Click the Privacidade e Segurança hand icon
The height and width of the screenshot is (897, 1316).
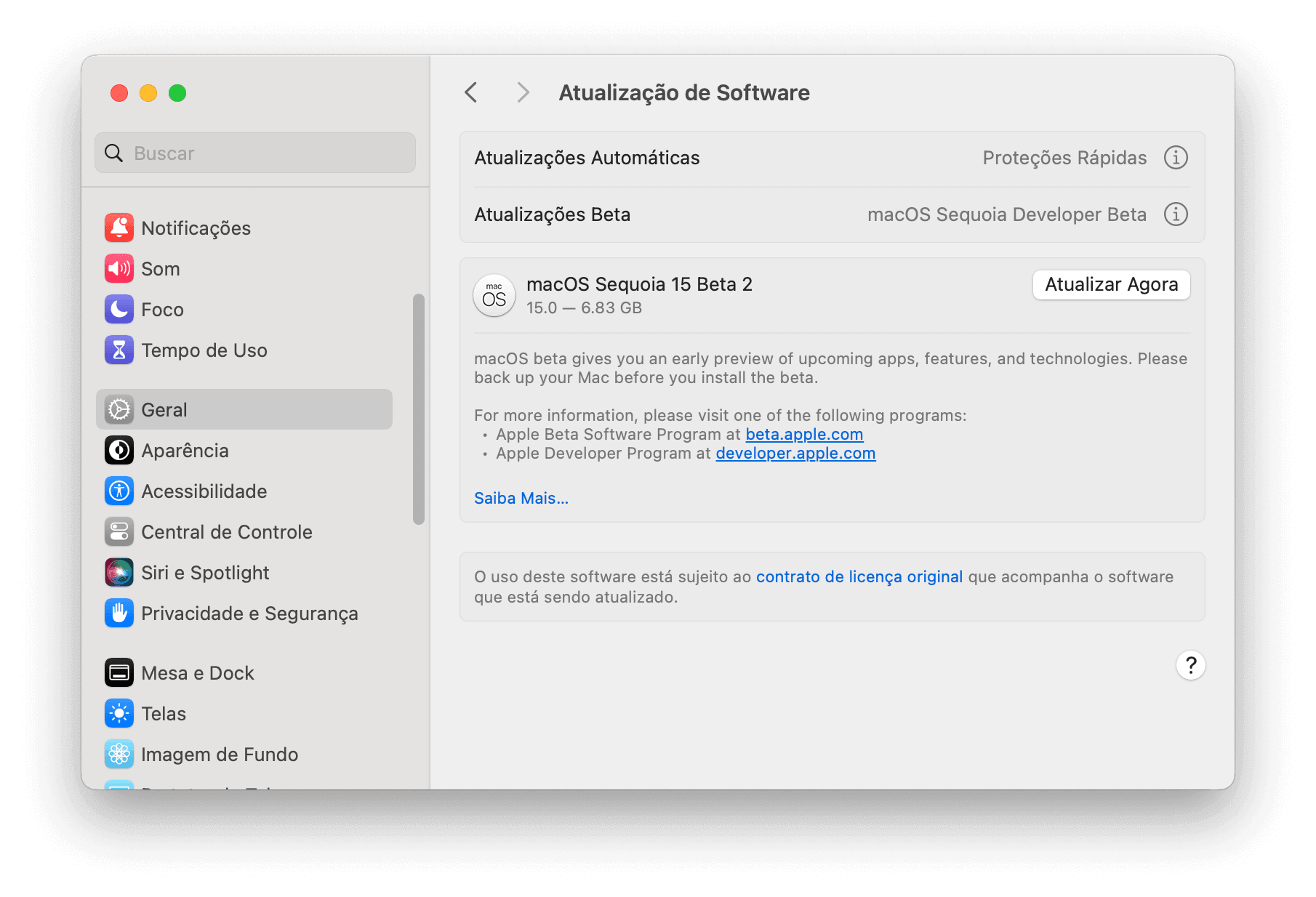[119, 614]
